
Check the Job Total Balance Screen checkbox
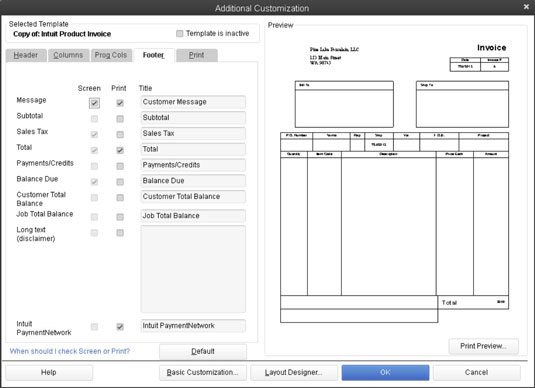pos(94,217)
